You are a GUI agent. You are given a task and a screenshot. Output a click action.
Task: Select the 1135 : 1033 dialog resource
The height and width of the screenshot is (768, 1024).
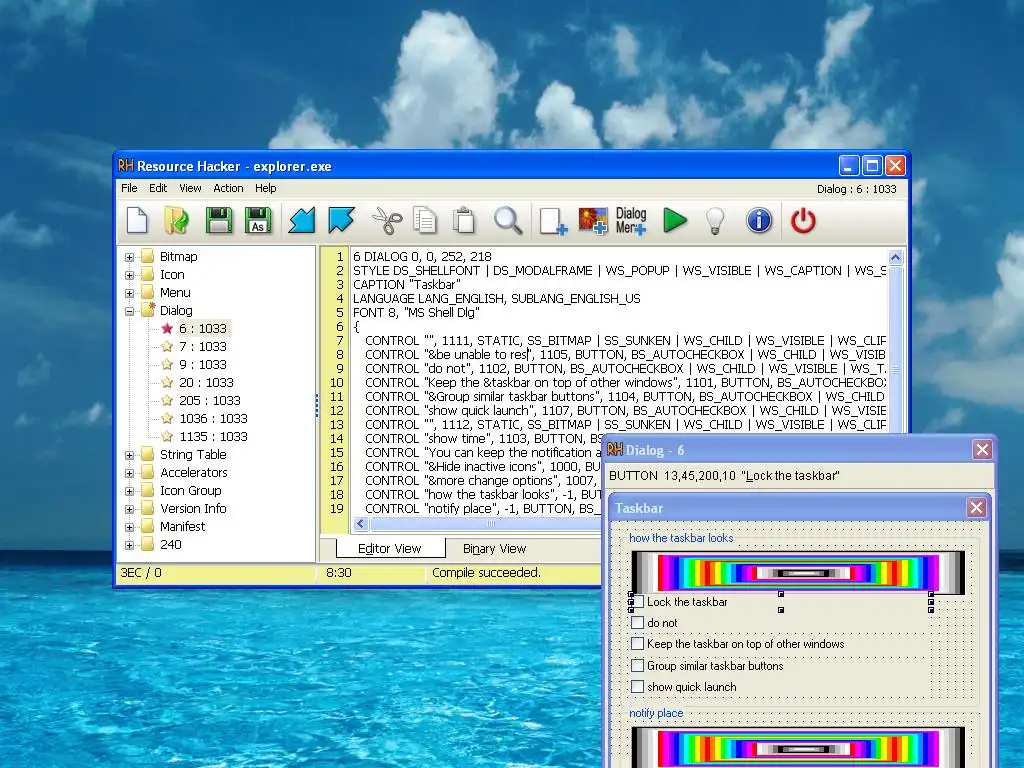(x=213, y=436)
